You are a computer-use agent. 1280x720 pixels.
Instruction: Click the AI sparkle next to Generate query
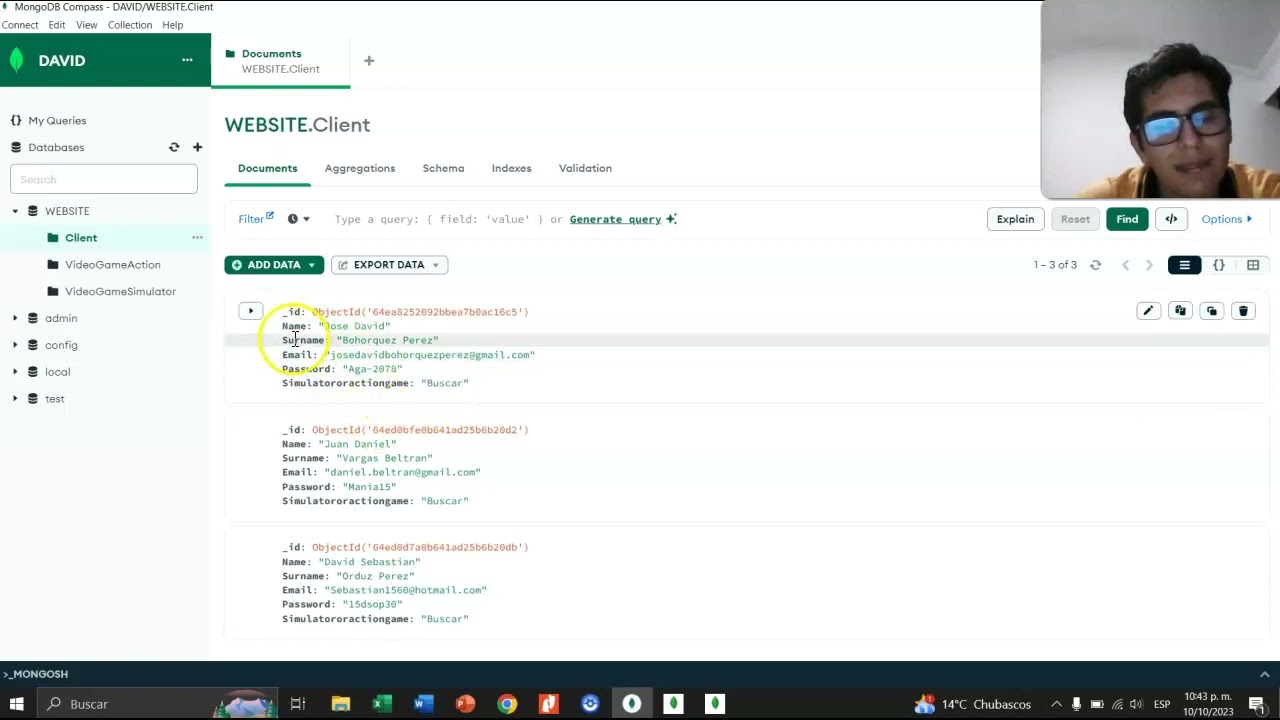(672, 219)
